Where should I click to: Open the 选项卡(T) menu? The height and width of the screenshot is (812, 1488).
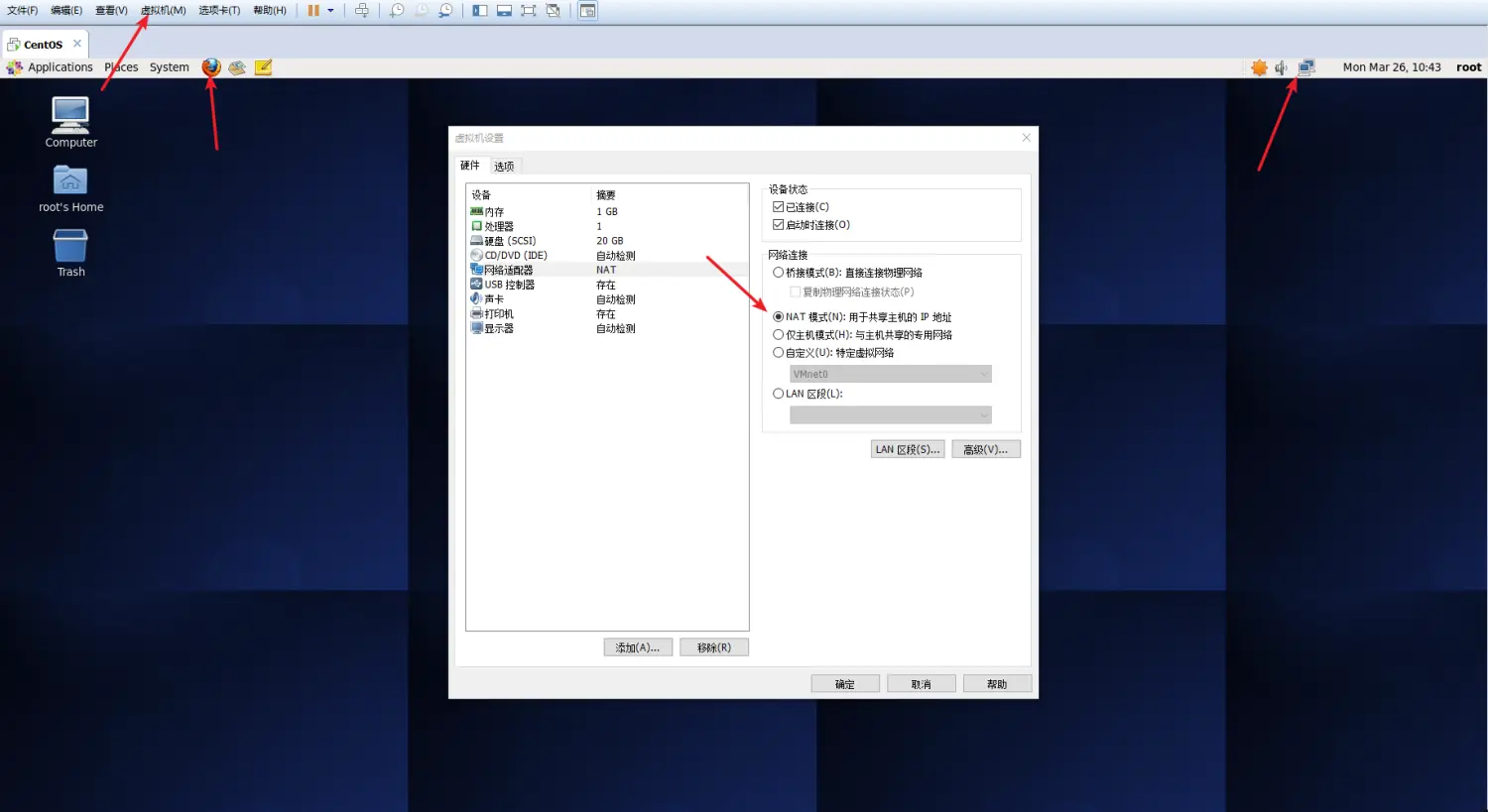click(219, 11)
